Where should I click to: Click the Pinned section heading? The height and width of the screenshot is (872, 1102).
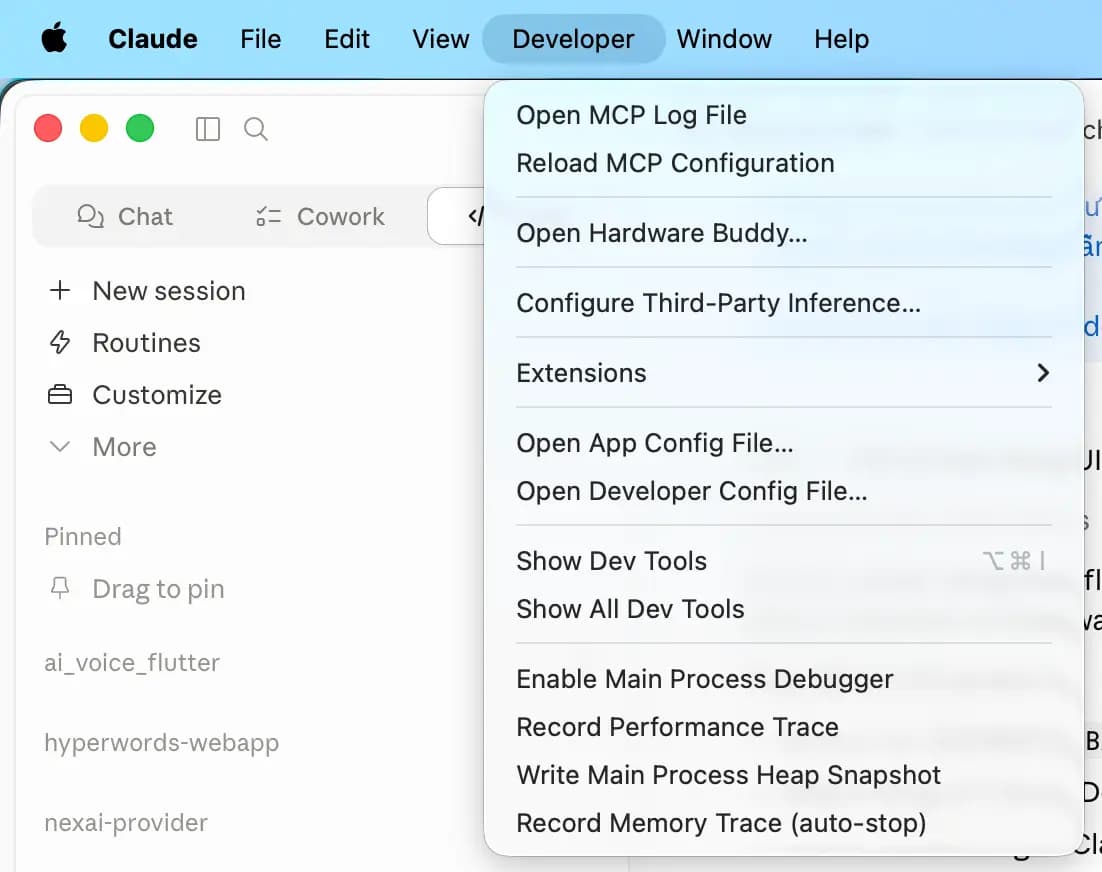[x=83, y=537]
